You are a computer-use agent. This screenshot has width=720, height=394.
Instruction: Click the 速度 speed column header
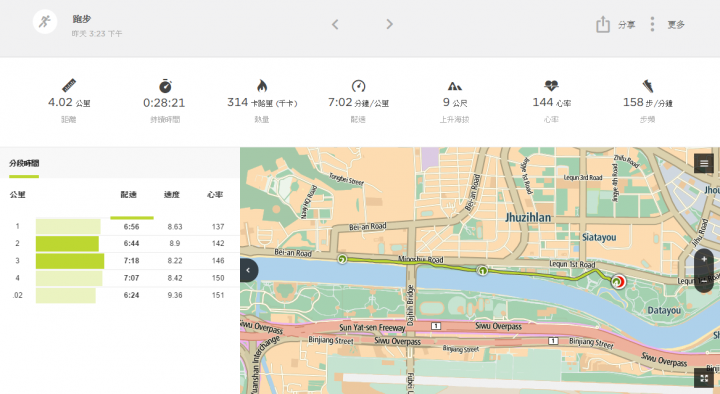(172, 195)
